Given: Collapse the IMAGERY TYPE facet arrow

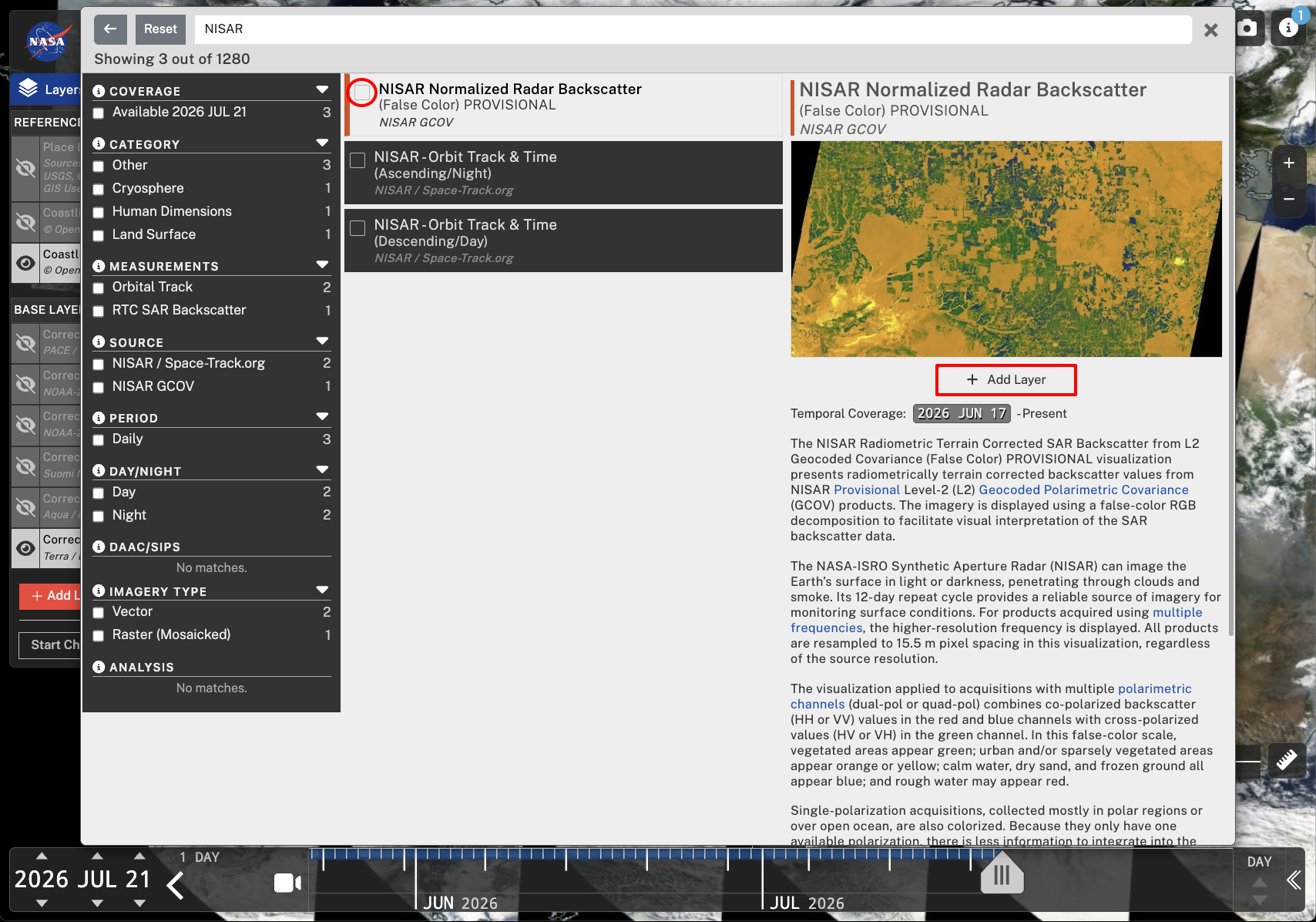Looking at the screenshot, I should 322,591.
